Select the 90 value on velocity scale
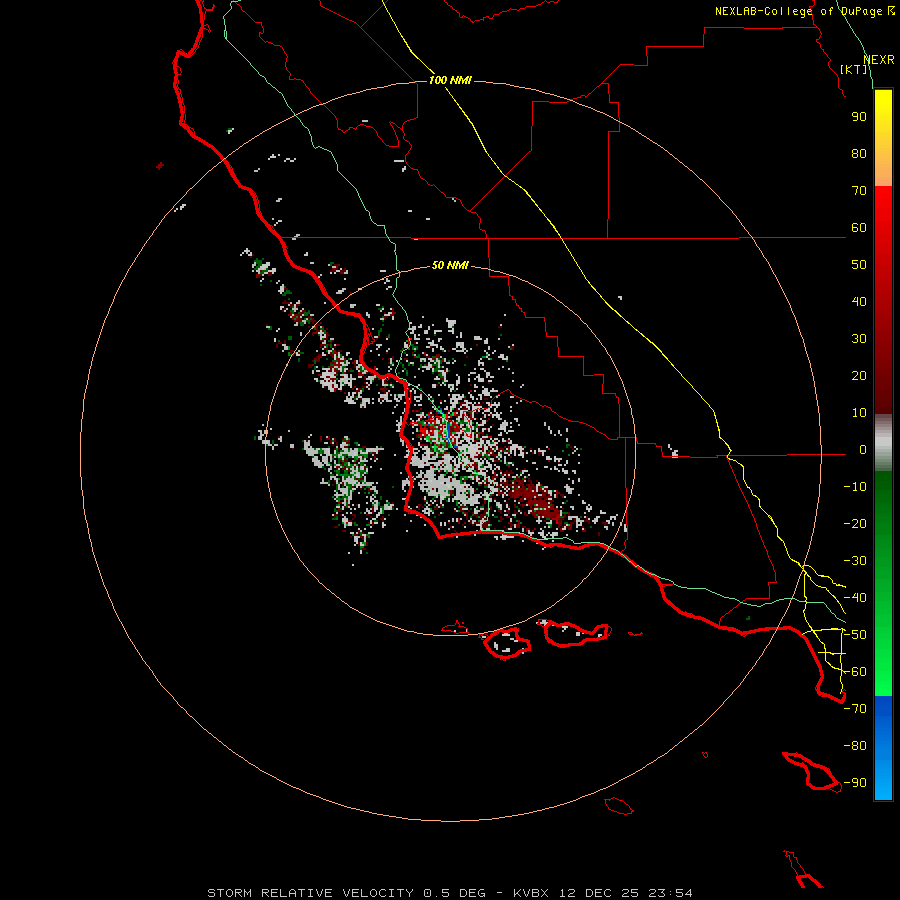Screen dimensions: 900x900 [x=859, y=117]
